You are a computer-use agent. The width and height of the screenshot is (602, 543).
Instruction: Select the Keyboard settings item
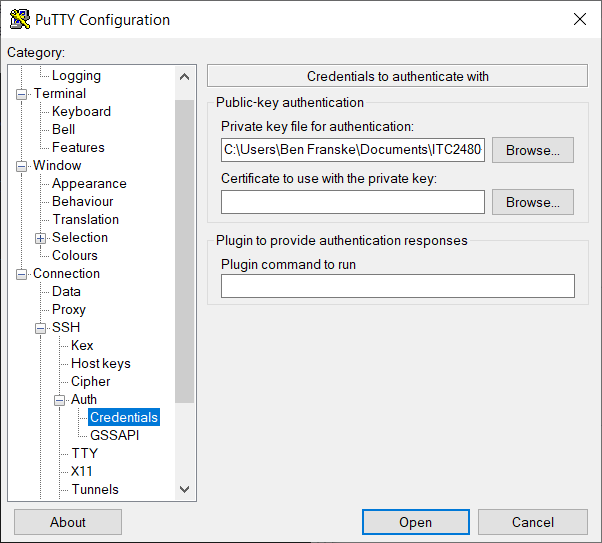tap(81, 111)
